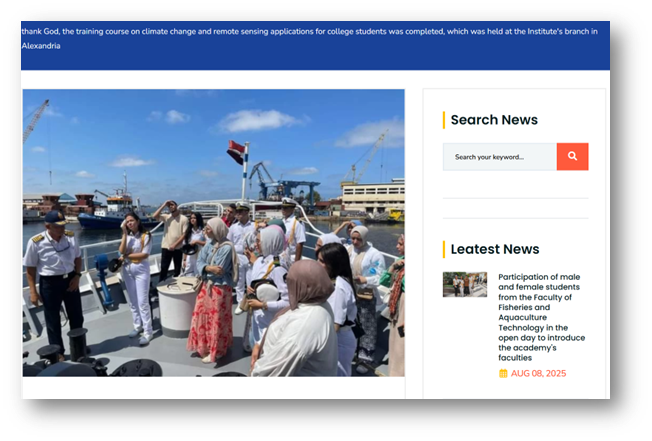Select the 'Leatest News' heading
652x441 pixels.
[x=494, y=249]
